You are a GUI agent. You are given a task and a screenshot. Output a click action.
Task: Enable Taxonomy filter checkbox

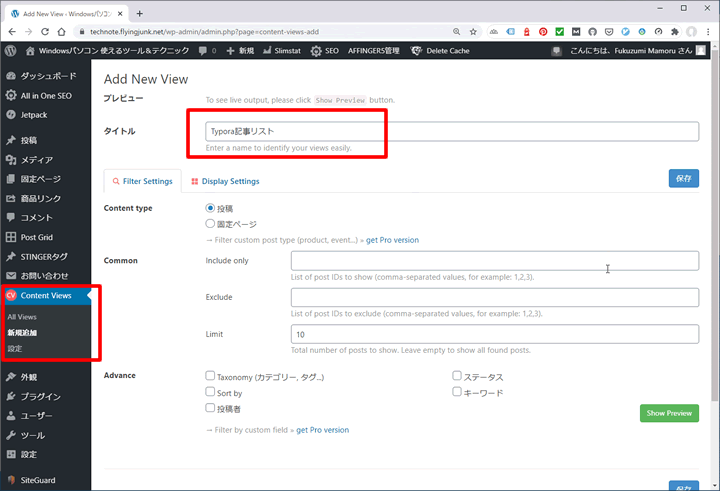pos(210,376)
